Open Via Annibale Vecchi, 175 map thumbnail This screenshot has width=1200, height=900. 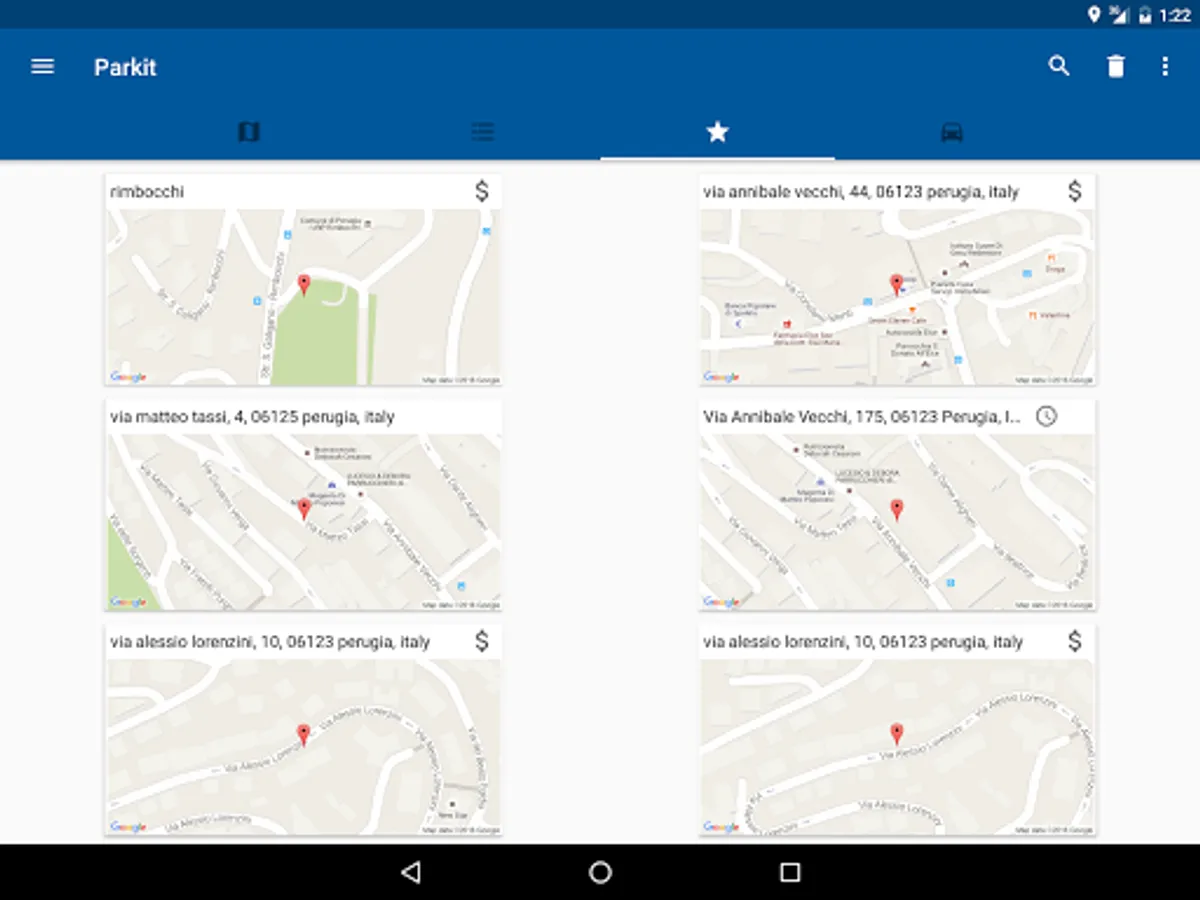[x=897, y=522]
